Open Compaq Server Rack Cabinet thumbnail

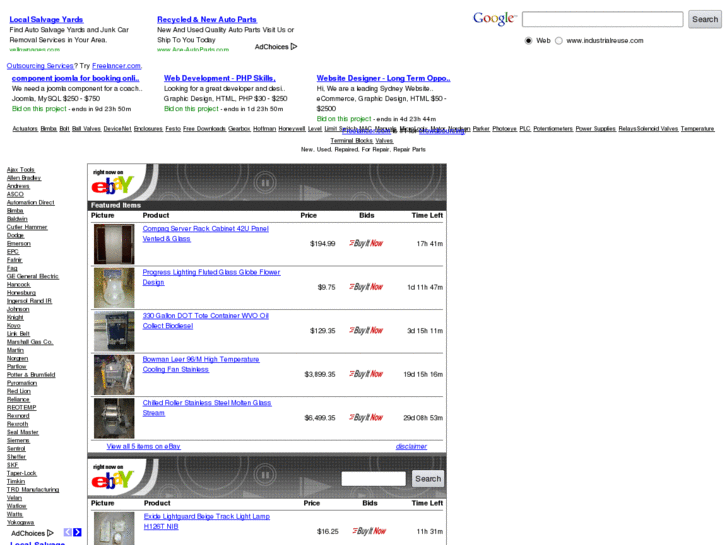114,244
